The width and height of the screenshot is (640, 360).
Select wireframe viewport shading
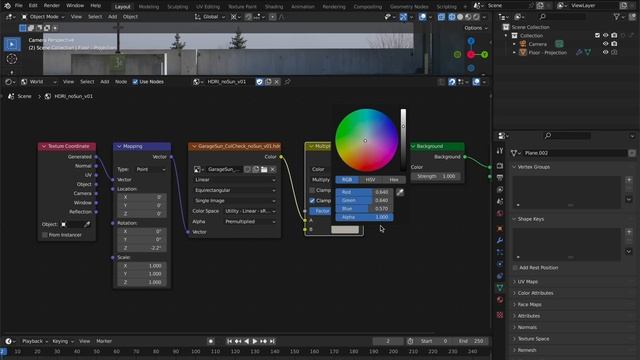click(x=452, y=17)
